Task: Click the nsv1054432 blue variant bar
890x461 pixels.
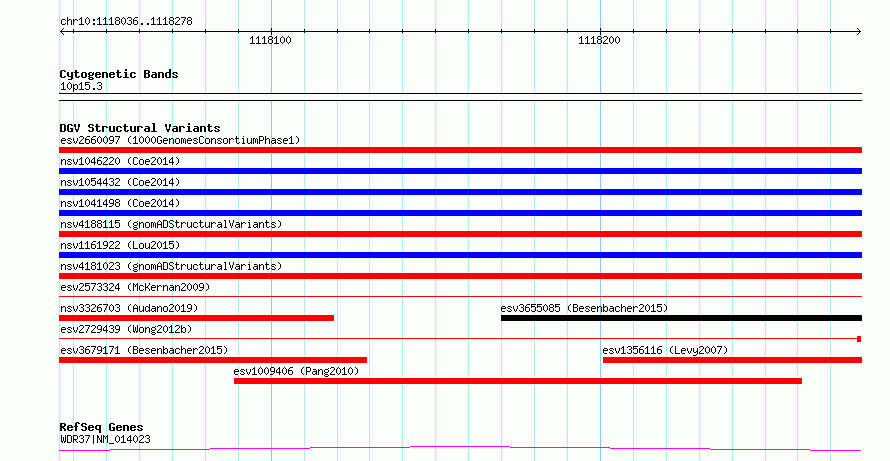Action: 460,192
